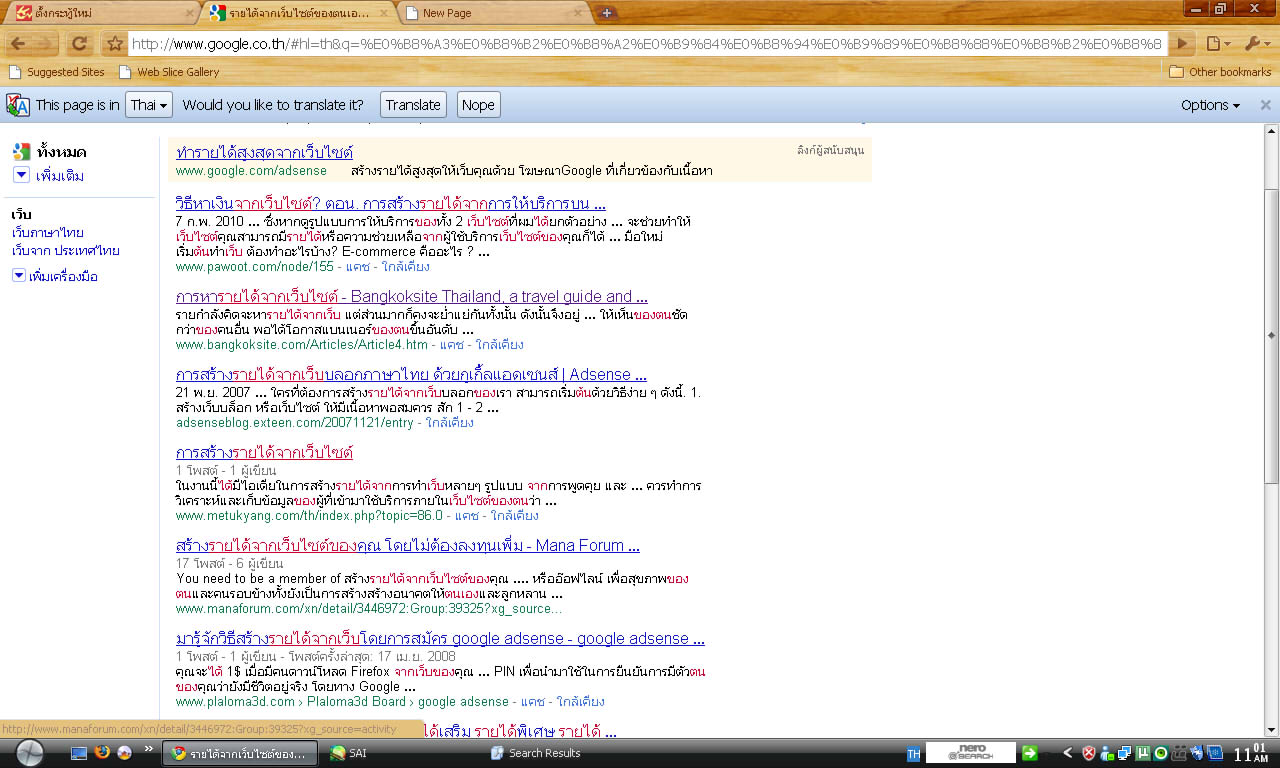Open the Other bookmarks folder
Viewport: 1280px width, 768px height.
pos(1220,72)
